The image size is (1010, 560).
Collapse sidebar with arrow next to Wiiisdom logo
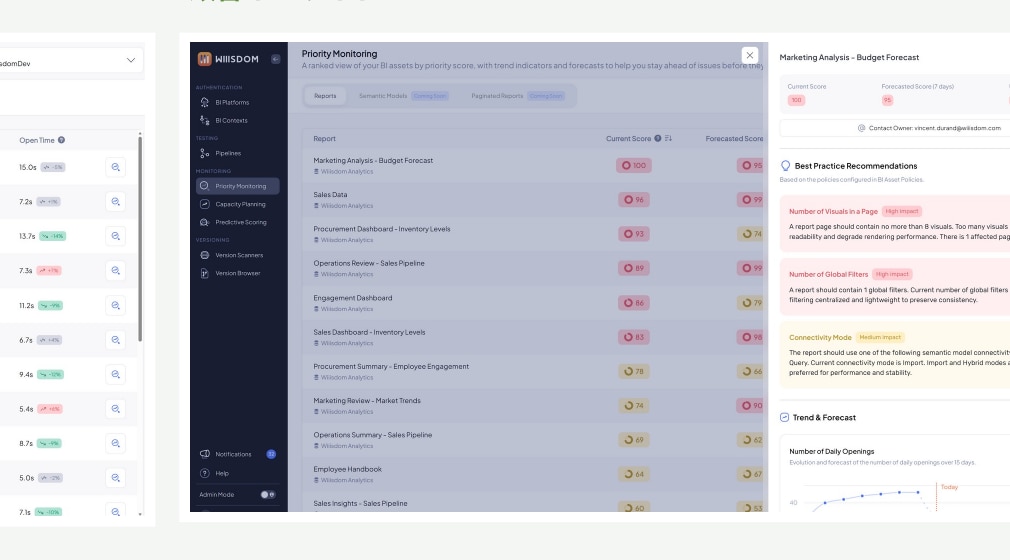tap(276, 59)
